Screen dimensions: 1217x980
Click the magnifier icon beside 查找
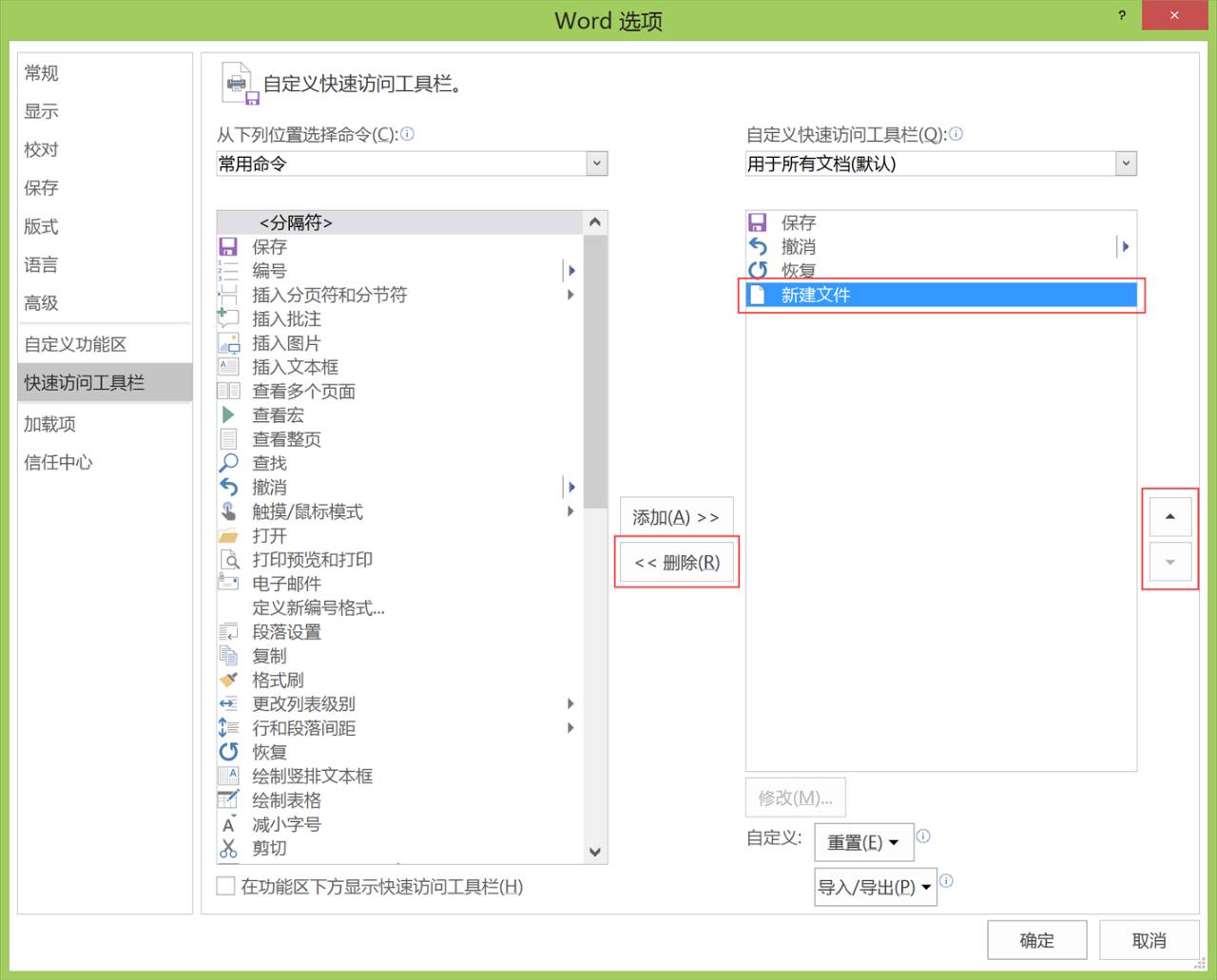pos(228,463)
